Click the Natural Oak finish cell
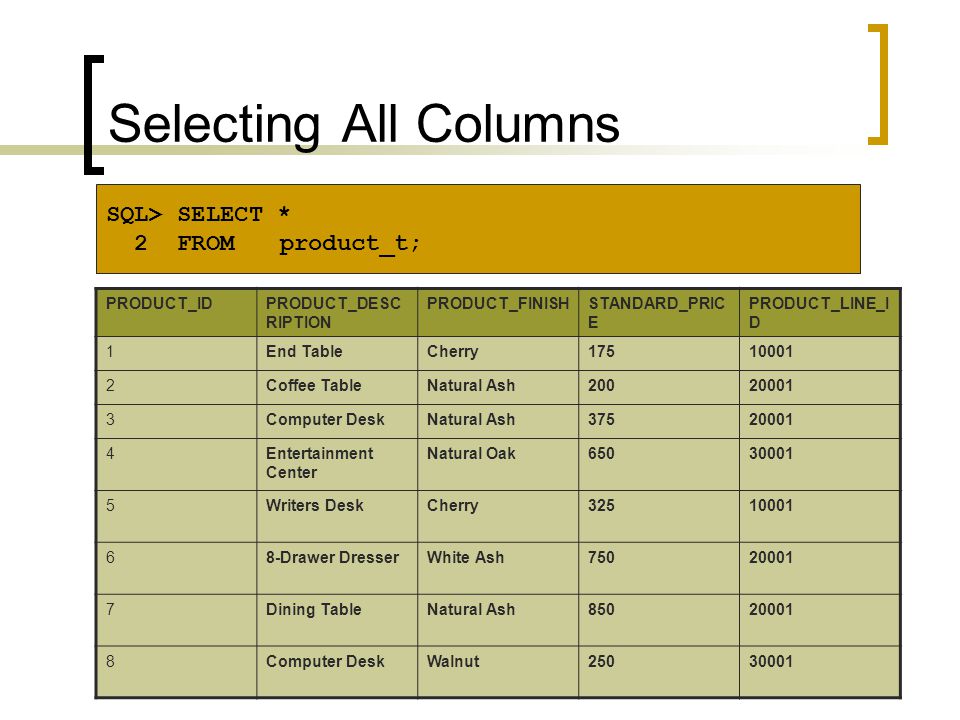This screenshot has width=960, height=720. 498,464
